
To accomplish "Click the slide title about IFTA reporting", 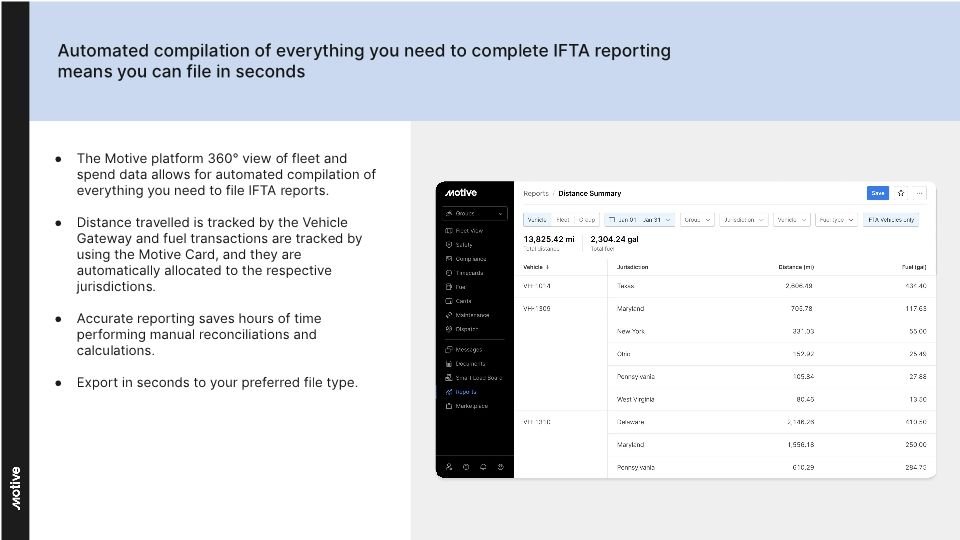I will [x=364, y=61].
